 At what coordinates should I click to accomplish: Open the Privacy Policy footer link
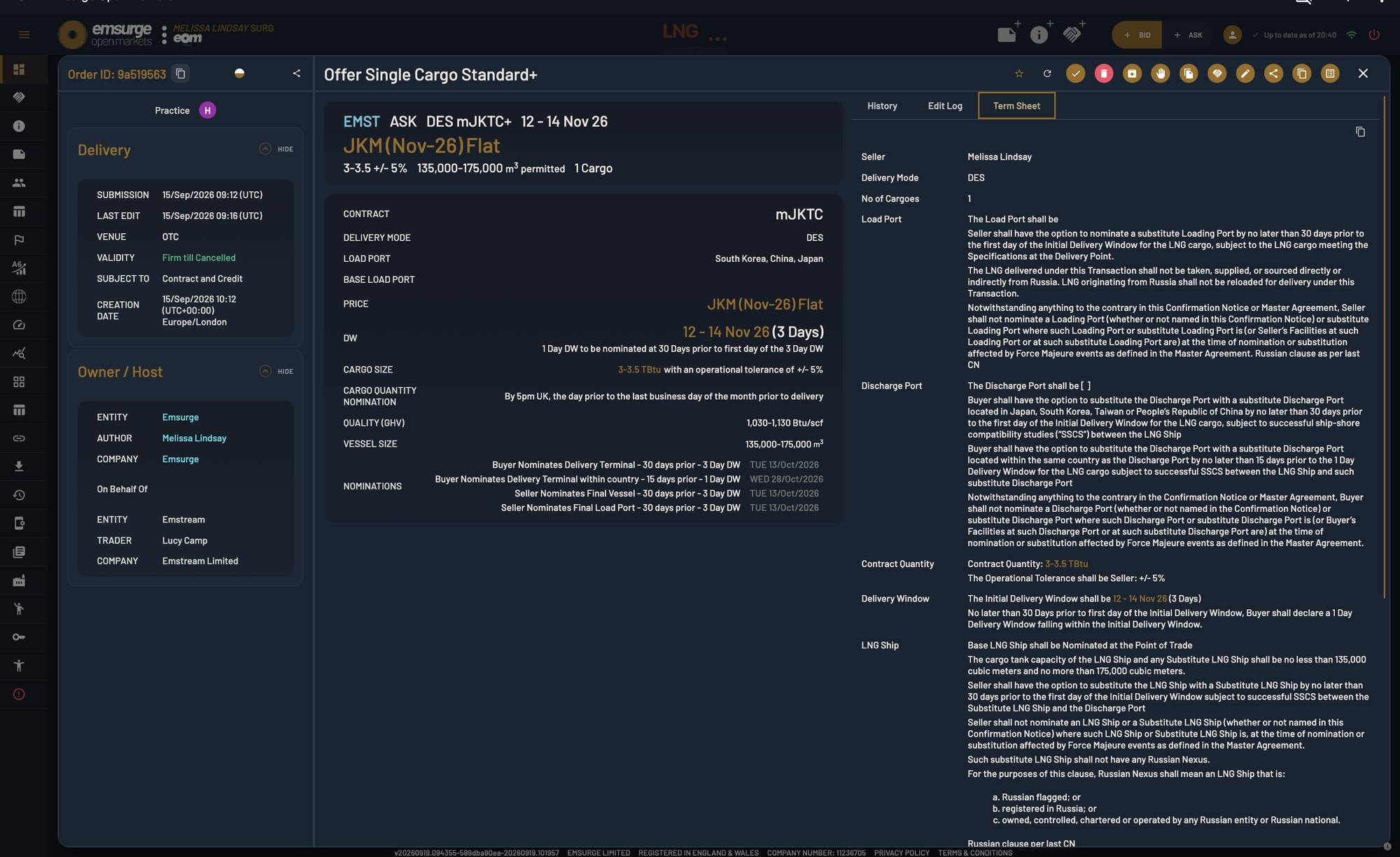902,853
